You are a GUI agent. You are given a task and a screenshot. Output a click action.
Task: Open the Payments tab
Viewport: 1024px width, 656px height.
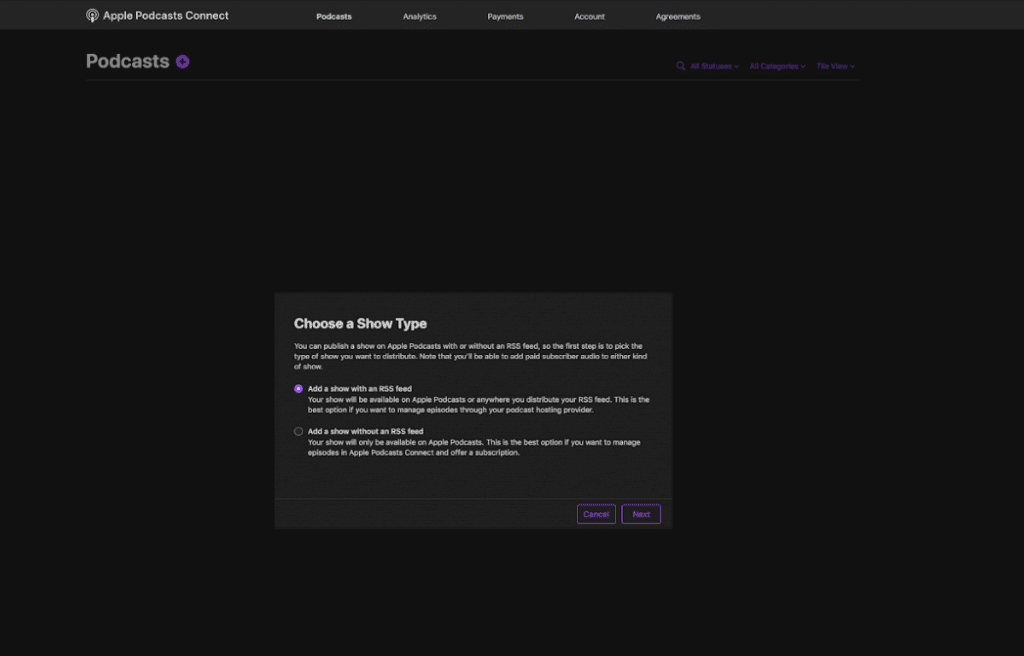(x=505, y=16)
